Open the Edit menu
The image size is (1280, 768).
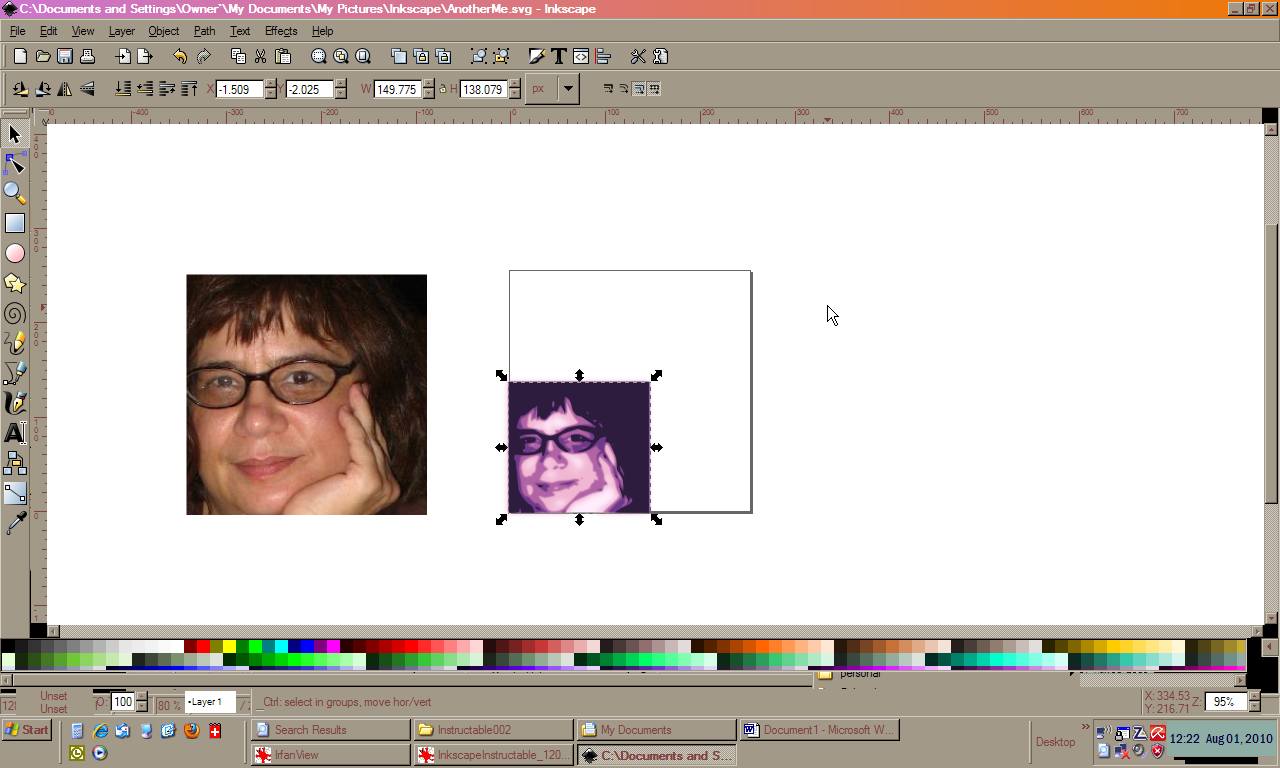point(48,31)
